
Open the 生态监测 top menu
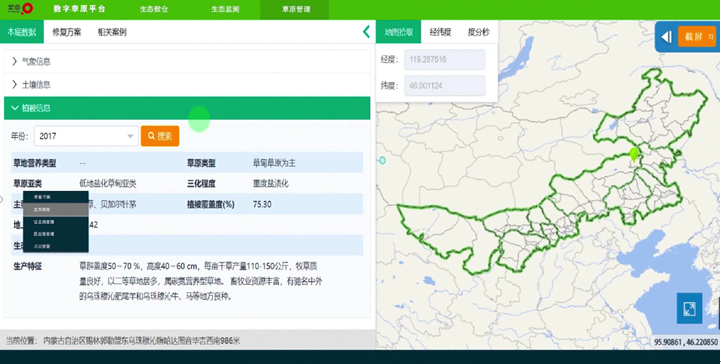[x=225, y=9]
